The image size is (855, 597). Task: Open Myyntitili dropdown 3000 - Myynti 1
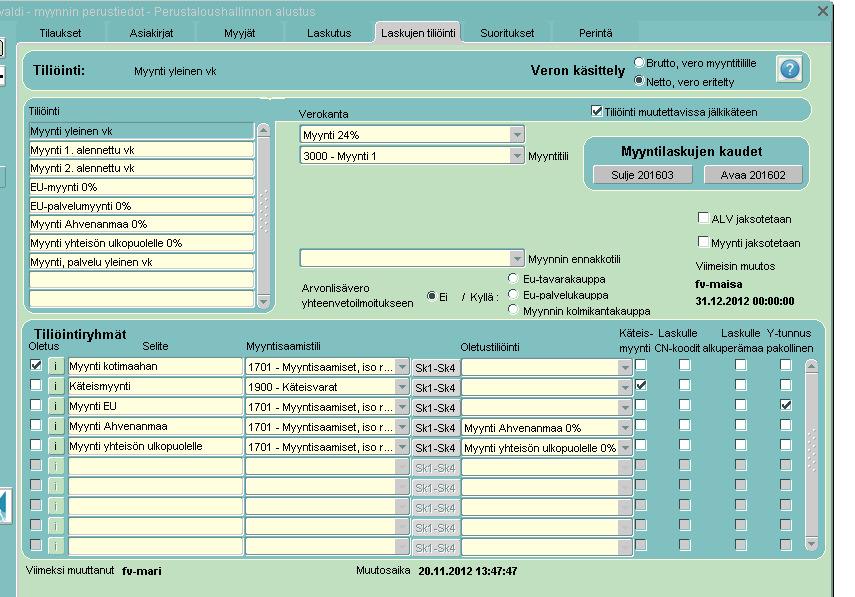(x=516, y=156)
